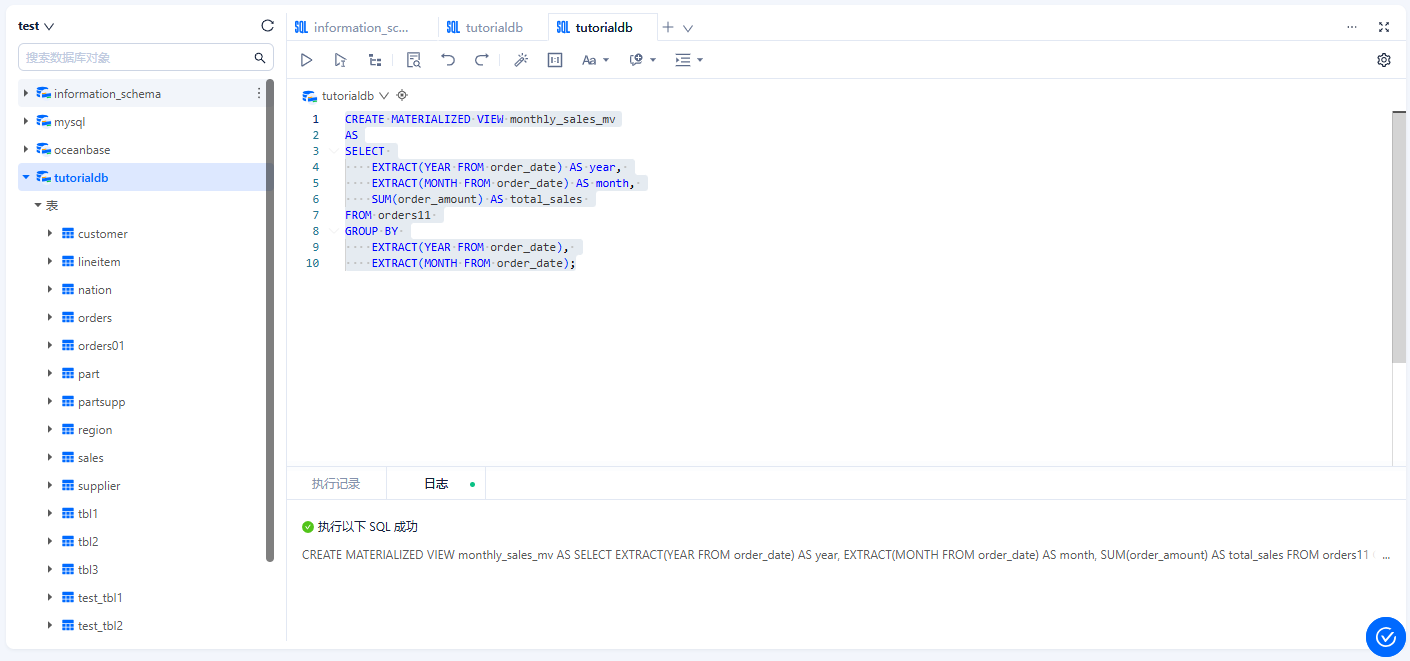
Task: Open the comment options dropdown
Action: pyautogui.click(x=642, y=60)
